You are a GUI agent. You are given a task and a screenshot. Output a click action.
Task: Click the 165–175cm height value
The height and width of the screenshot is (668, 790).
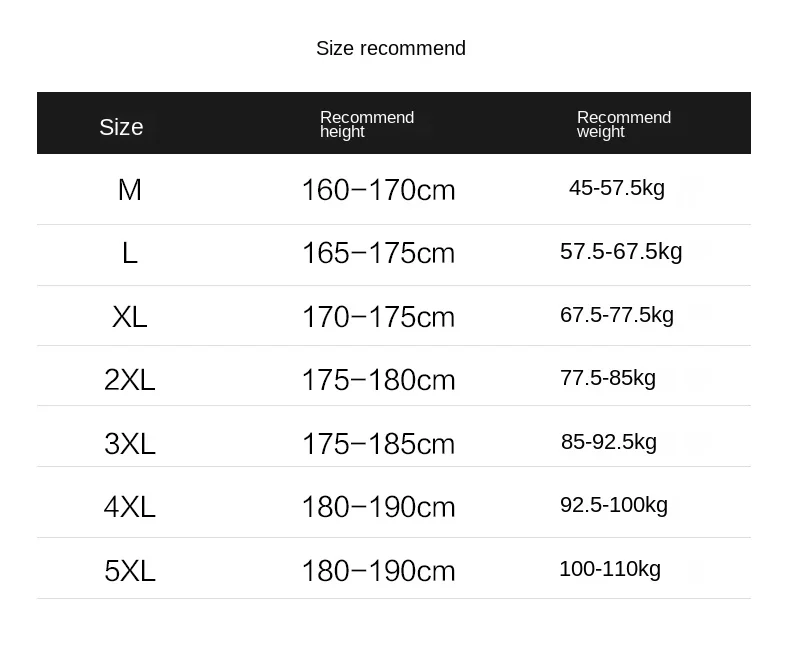378,253
